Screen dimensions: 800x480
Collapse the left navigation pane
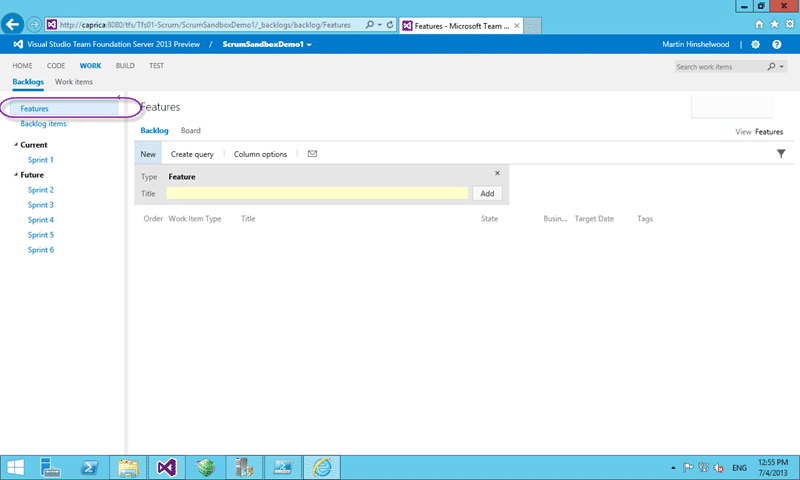pyautogui.click(x=119, y=97)
